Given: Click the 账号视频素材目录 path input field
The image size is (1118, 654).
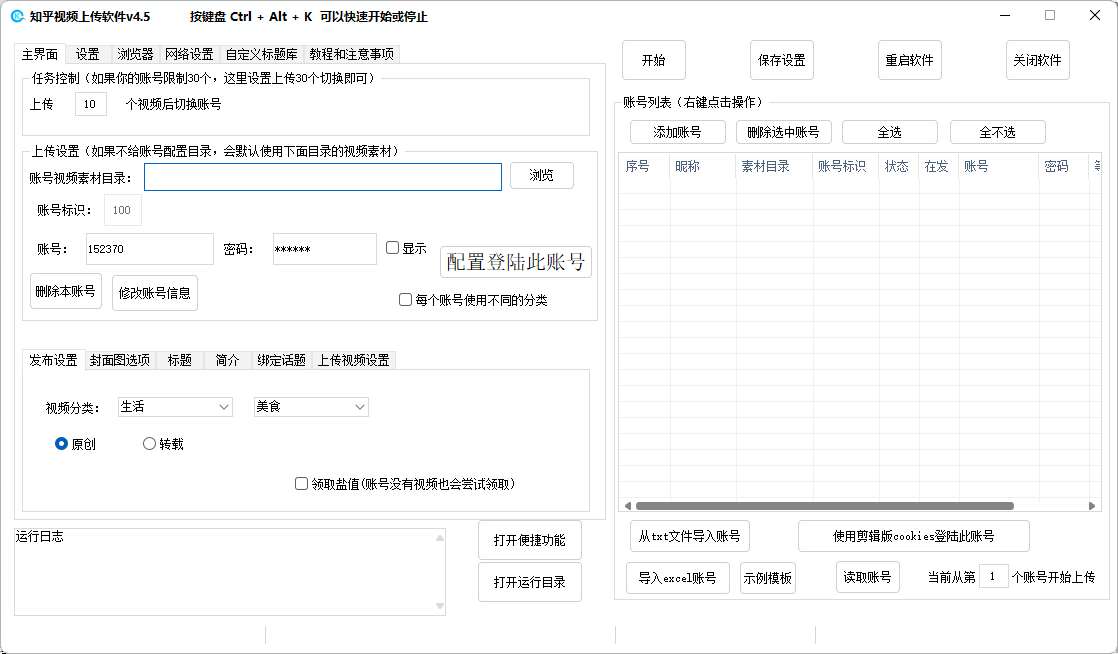Looking at the screenshot, I should [323, 177].
